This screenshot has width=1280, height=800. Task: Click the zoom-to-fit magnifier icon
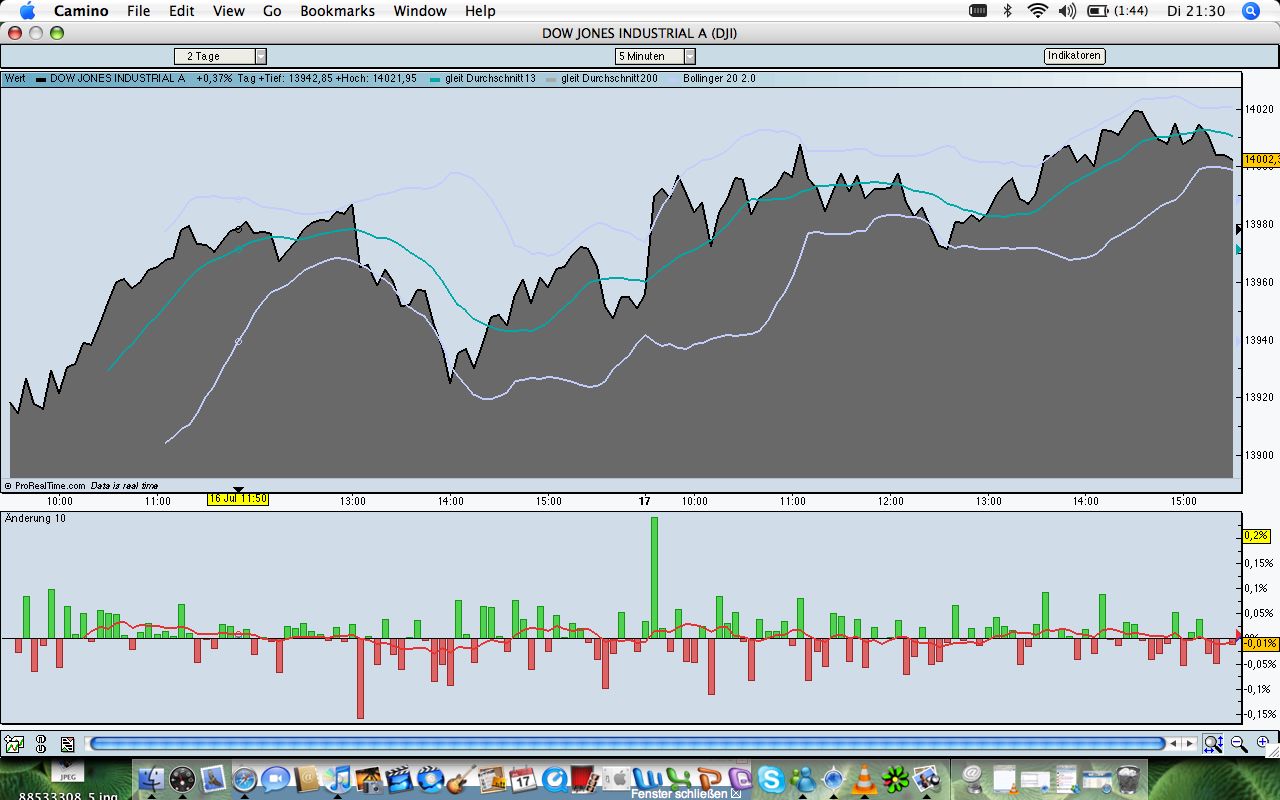click(x=1213, y=743)
